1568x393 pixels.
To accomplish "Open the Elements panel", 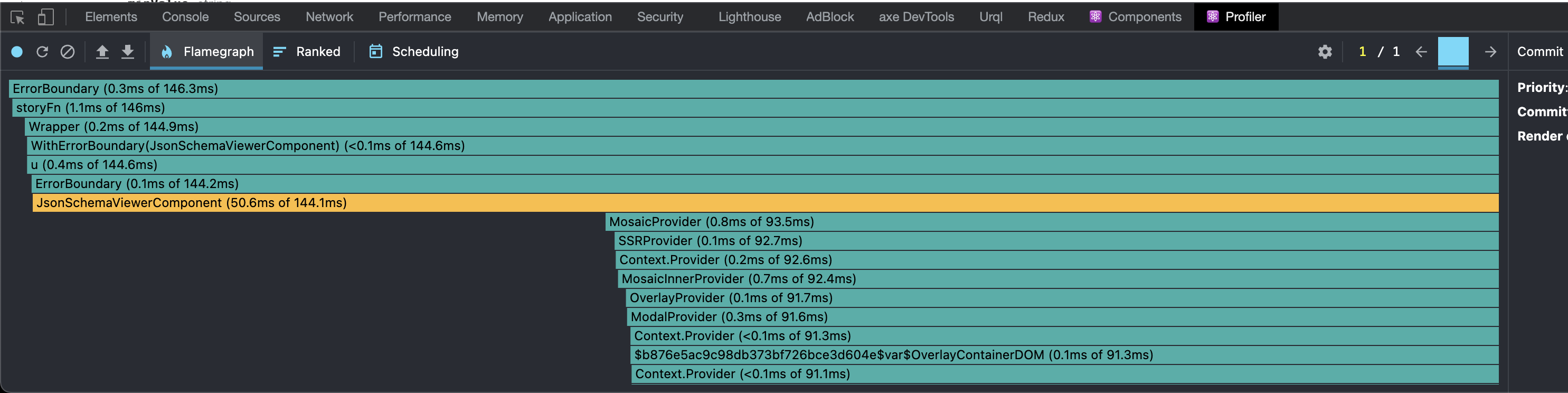I will click(x=111, y=17).
